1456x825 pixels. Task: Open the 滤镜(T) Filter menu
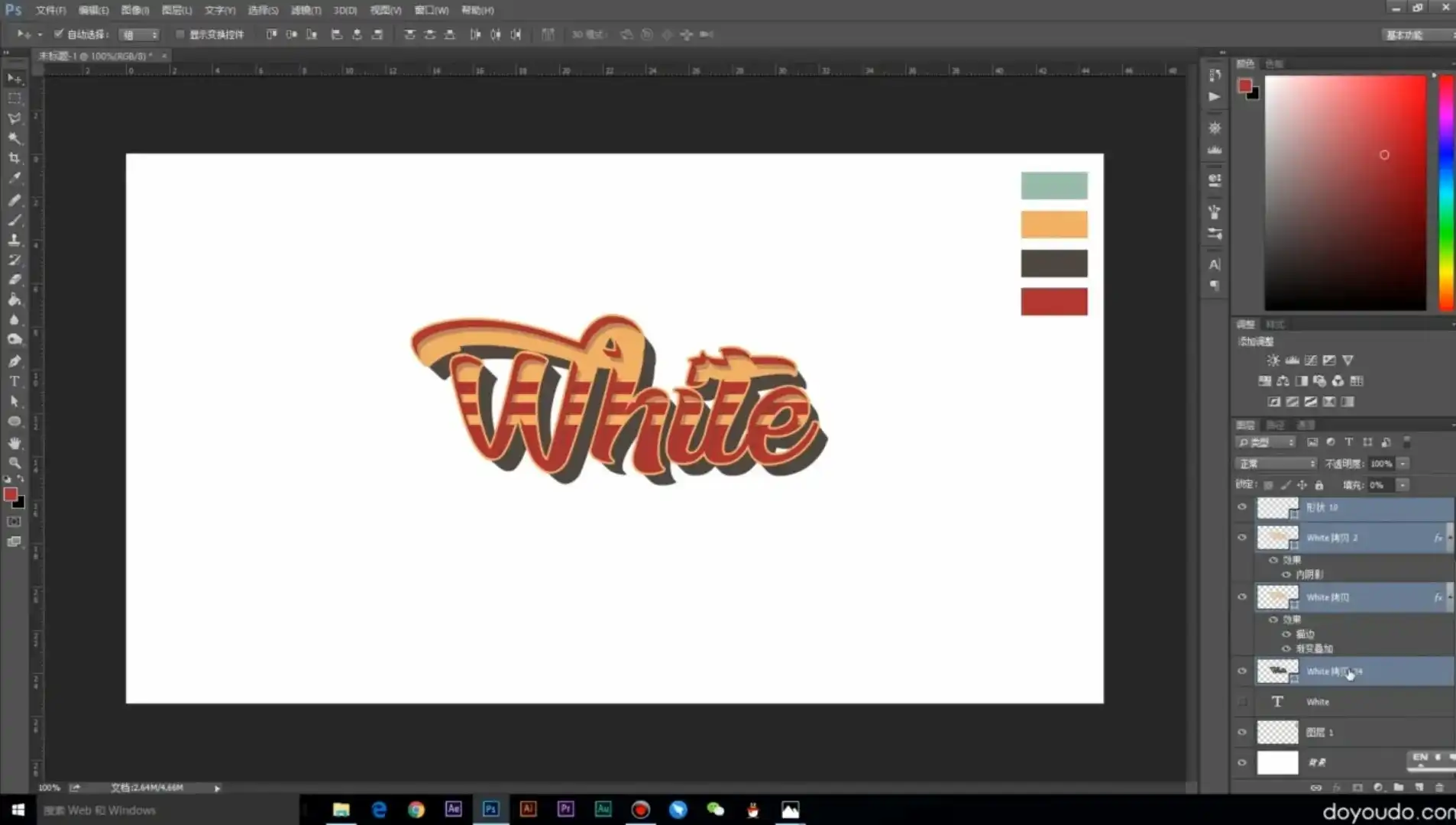(x=306, y=10)
